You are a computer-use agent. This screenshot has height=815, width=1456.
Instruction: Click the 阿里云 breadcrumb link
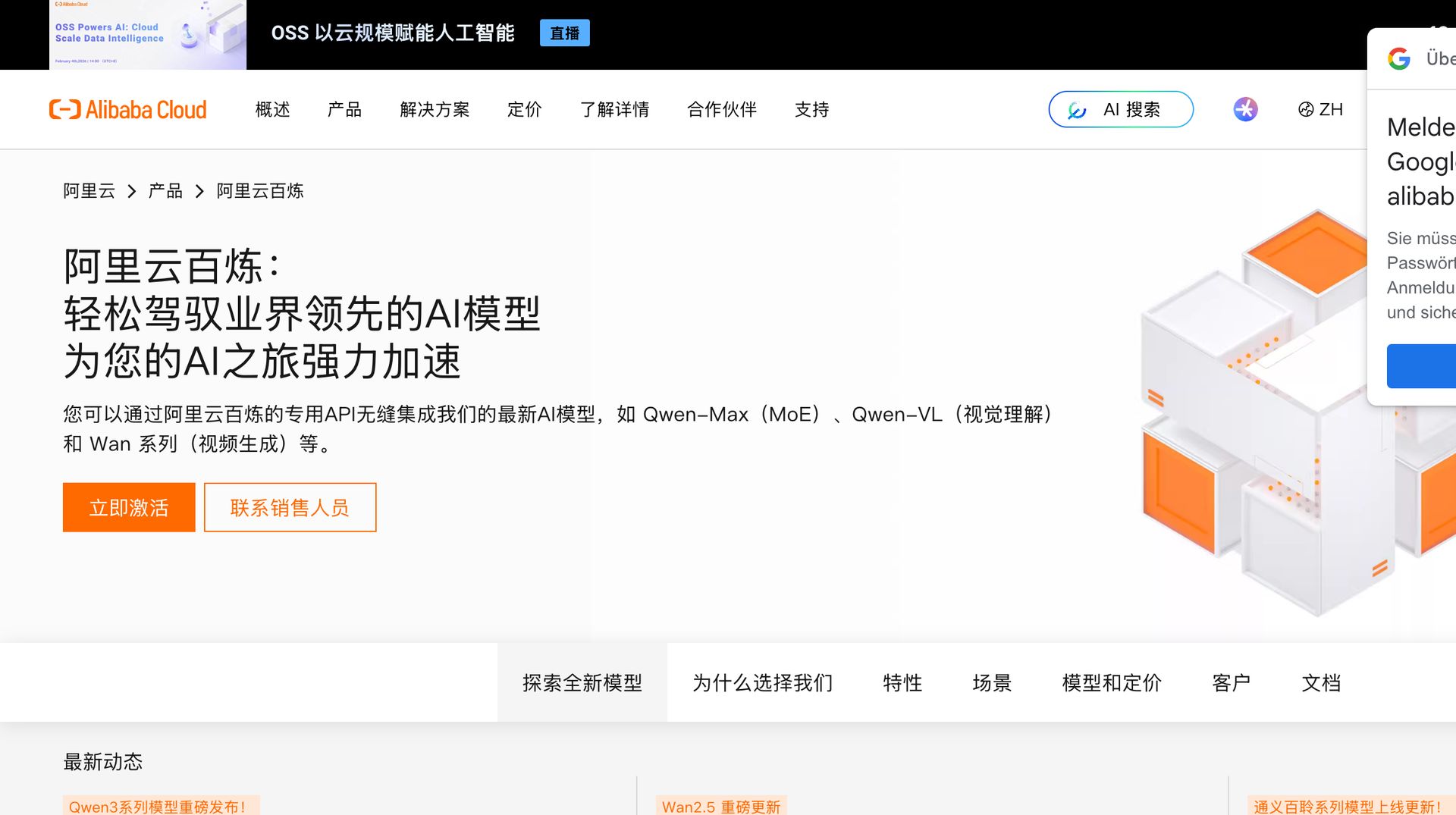pos(89,191)
